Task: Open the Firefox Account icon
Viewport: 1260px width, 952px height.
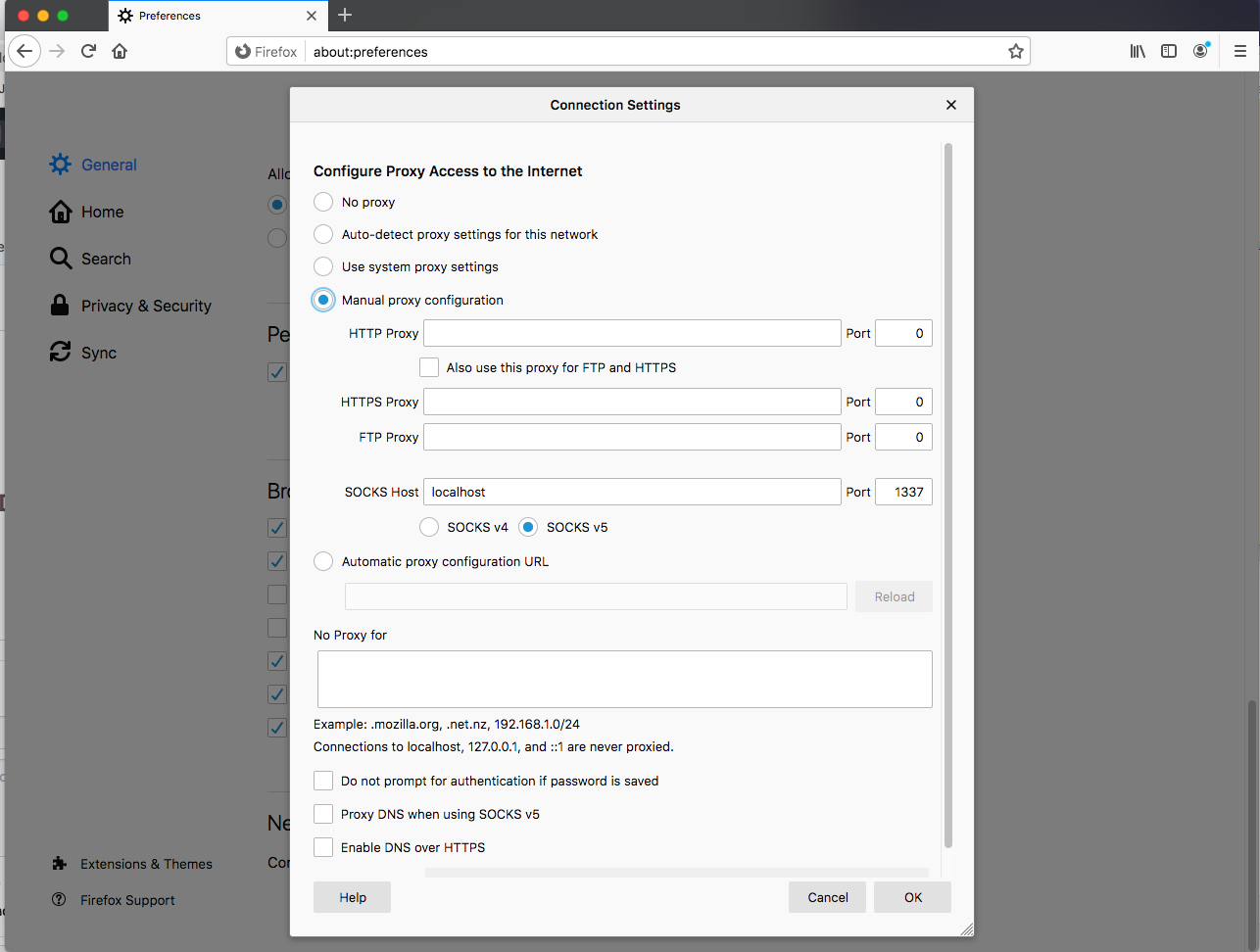Action: click(1200, 51)
